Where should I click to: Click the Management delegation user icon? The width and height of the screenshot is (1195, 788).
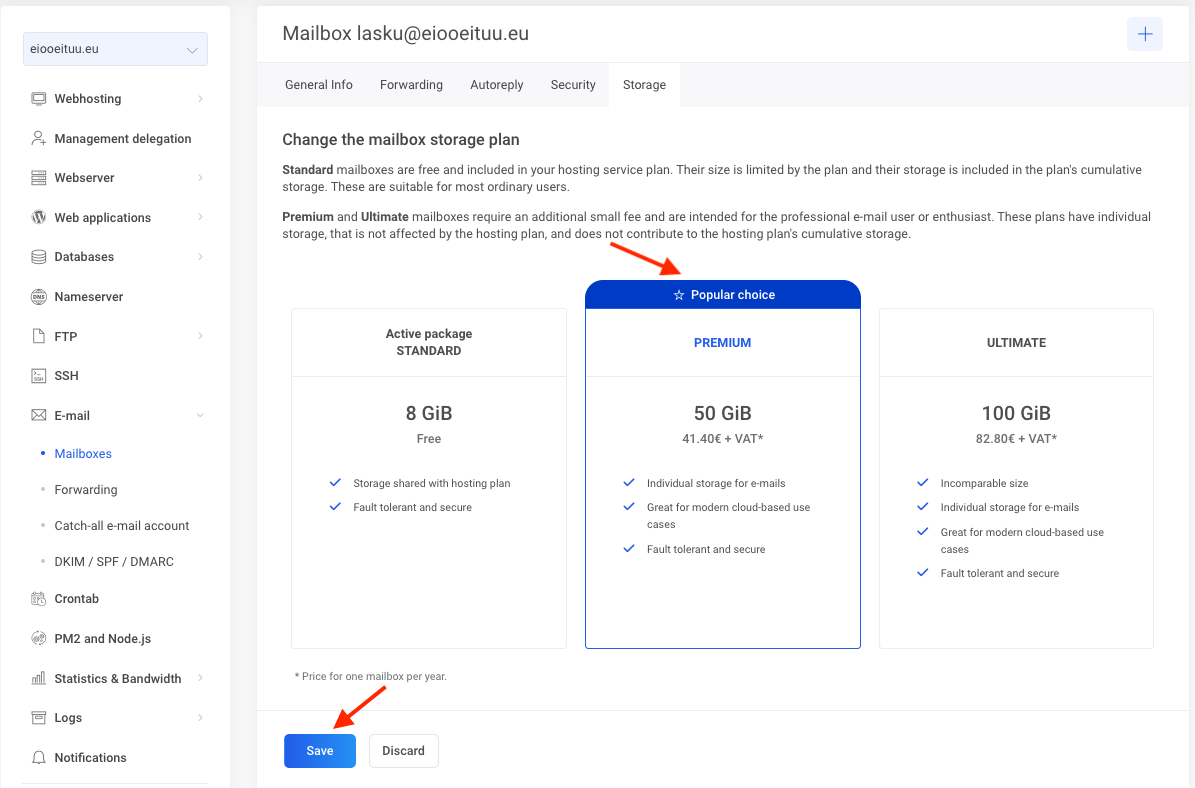pyautogui.click(x=39, y=139)
